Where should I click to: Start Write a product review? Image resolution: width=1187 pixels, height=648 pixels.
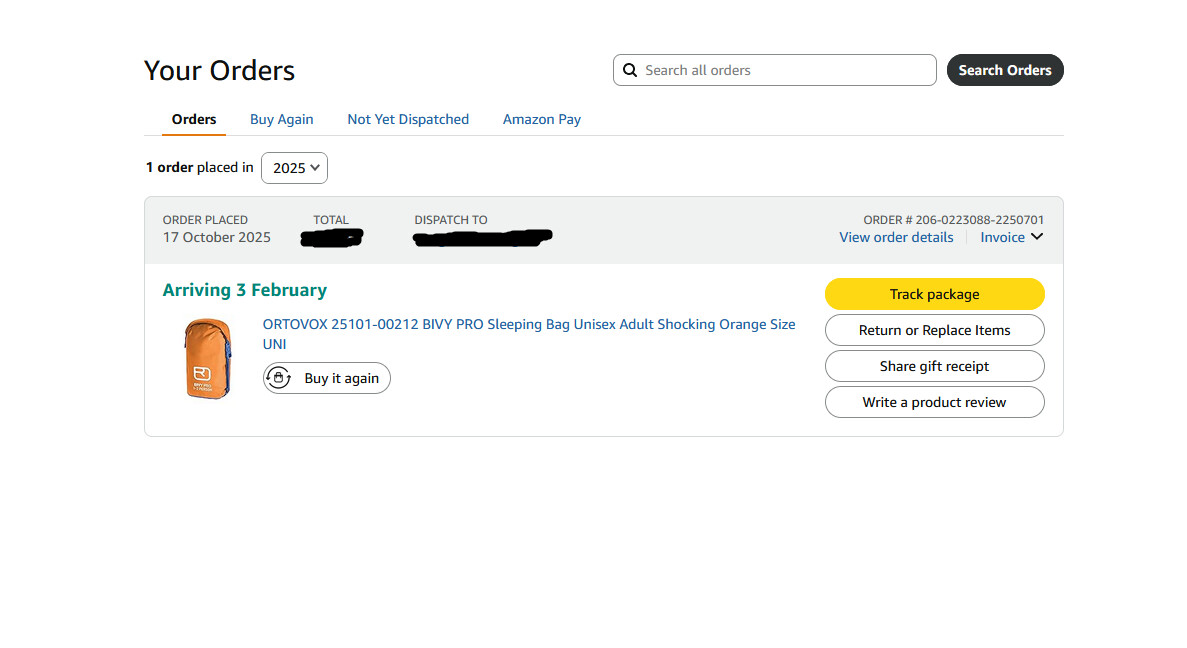click(x=934, y=402)
